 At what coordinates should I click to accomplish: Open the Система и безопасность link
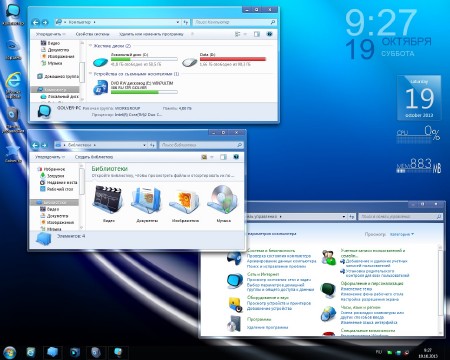pos(271,250)
